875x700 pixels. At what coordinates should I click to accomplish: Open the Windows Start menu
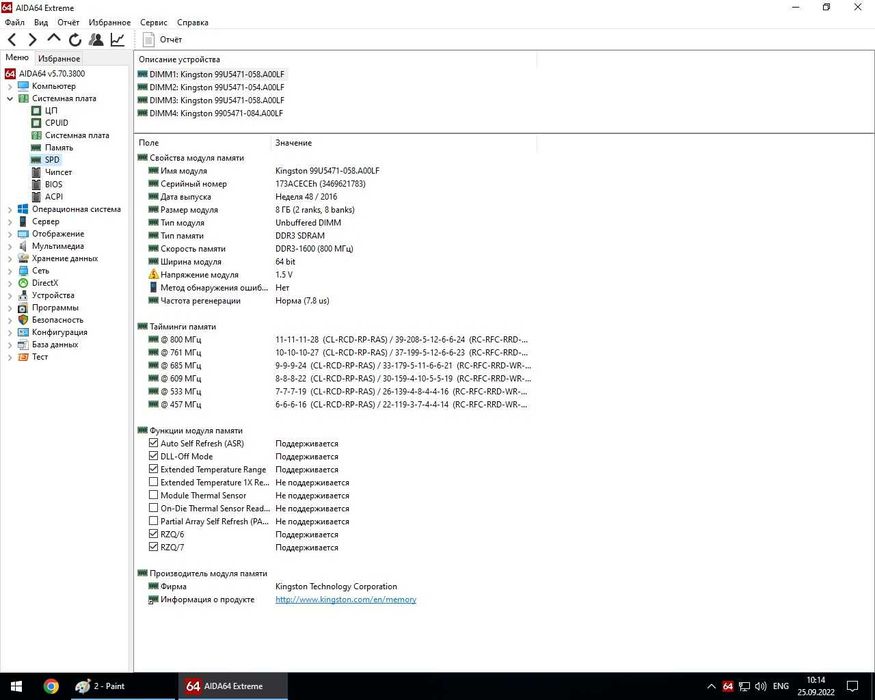[x=16, y=686]
